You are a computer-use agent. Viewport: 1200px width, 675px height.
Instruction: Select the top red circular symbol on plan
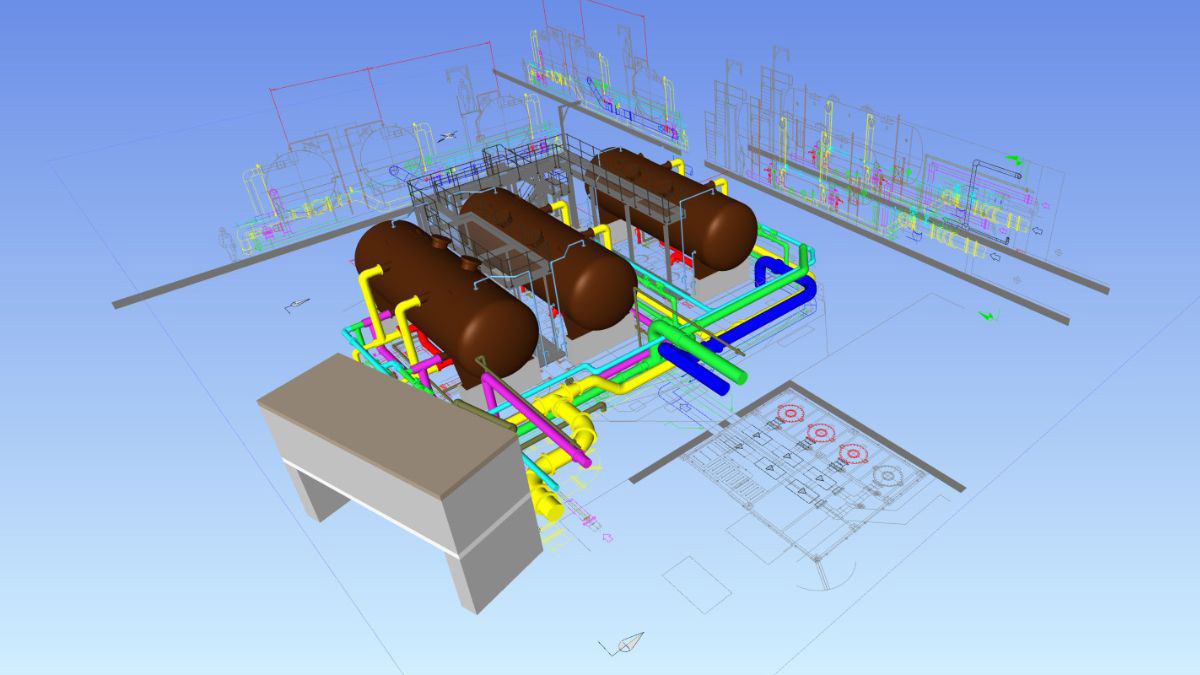coord(792,412)
